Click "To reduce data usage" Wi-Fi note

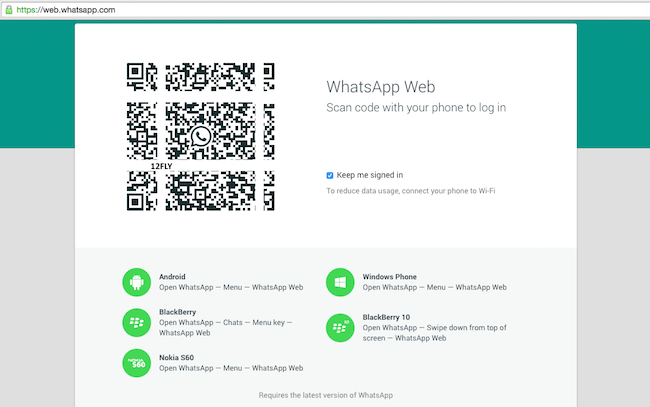410,191
